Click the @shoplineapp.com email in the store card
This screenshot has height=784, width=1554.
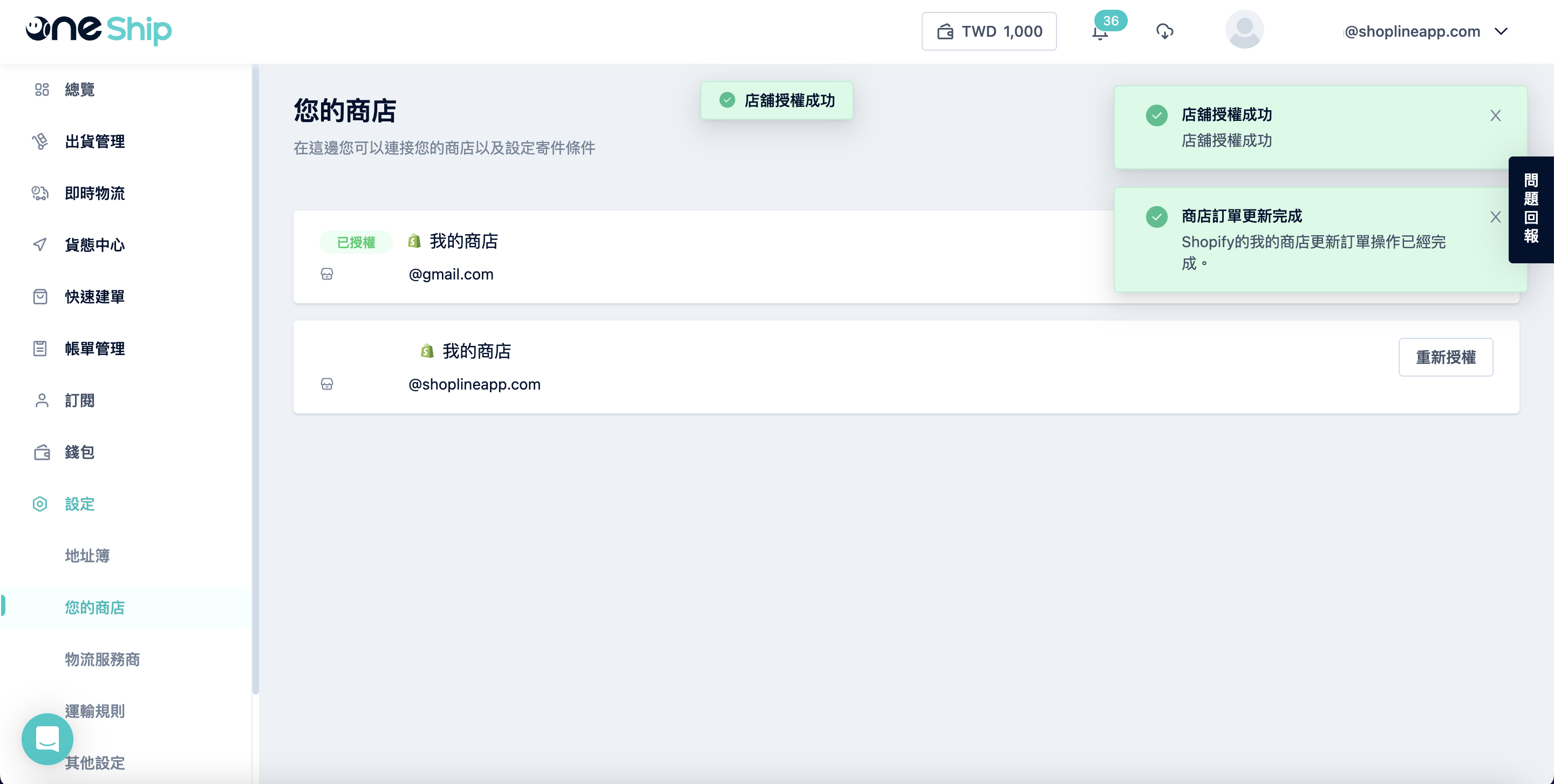click(474, 384)
